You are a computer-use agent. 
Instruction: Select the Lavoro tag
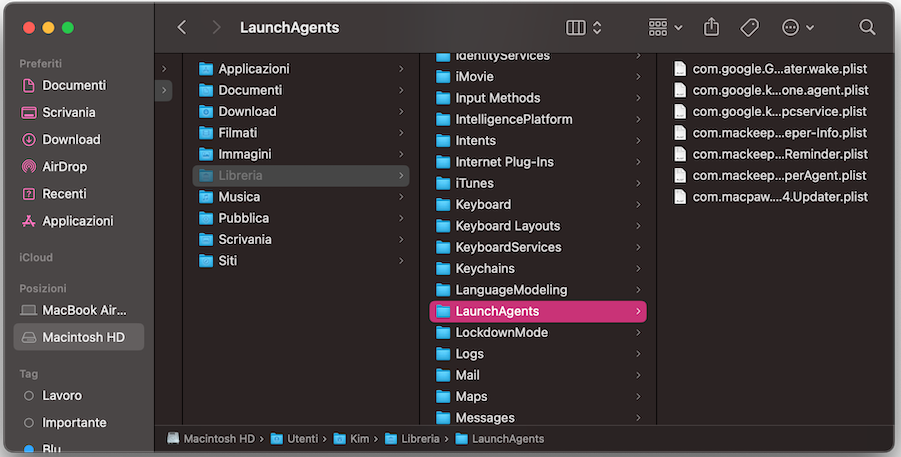79,395
